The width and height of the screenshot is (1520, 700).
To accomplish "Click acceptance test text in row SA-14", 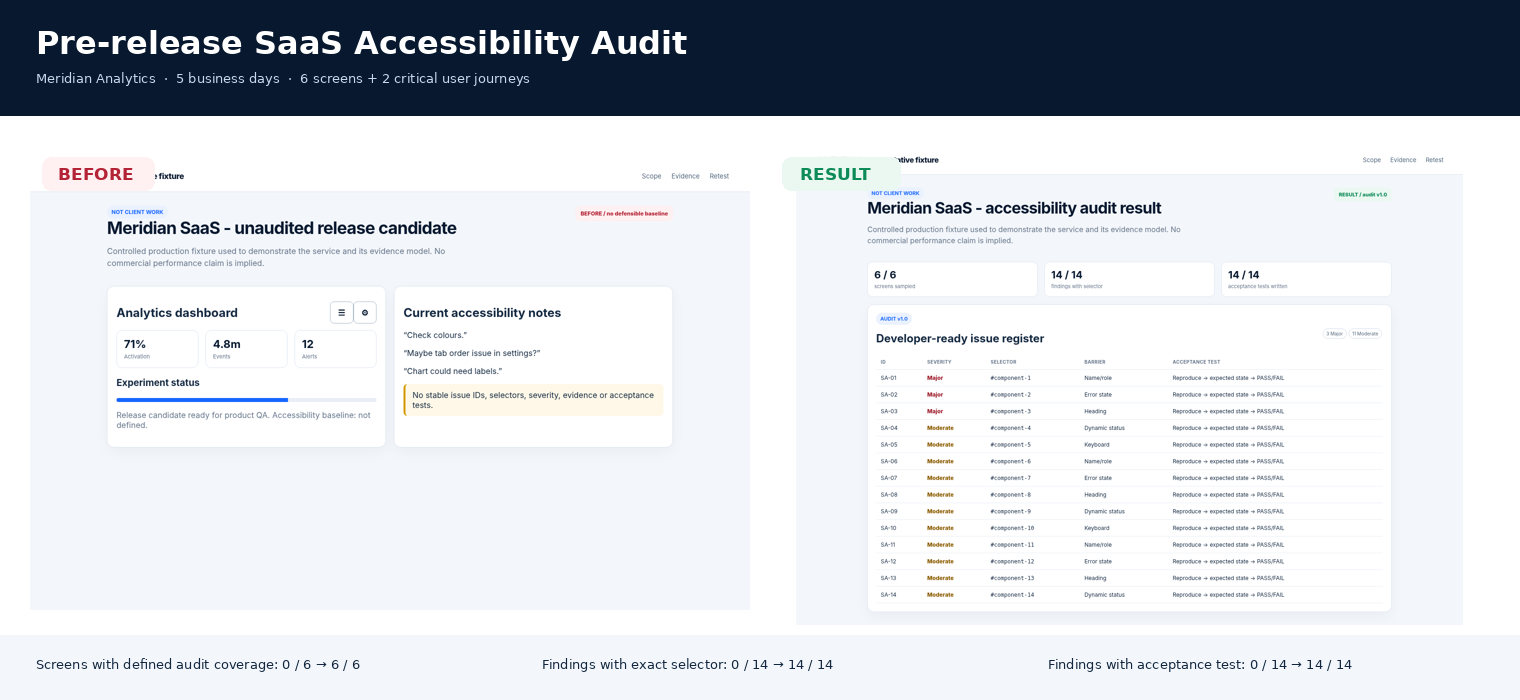I will tap(1228, 595).
